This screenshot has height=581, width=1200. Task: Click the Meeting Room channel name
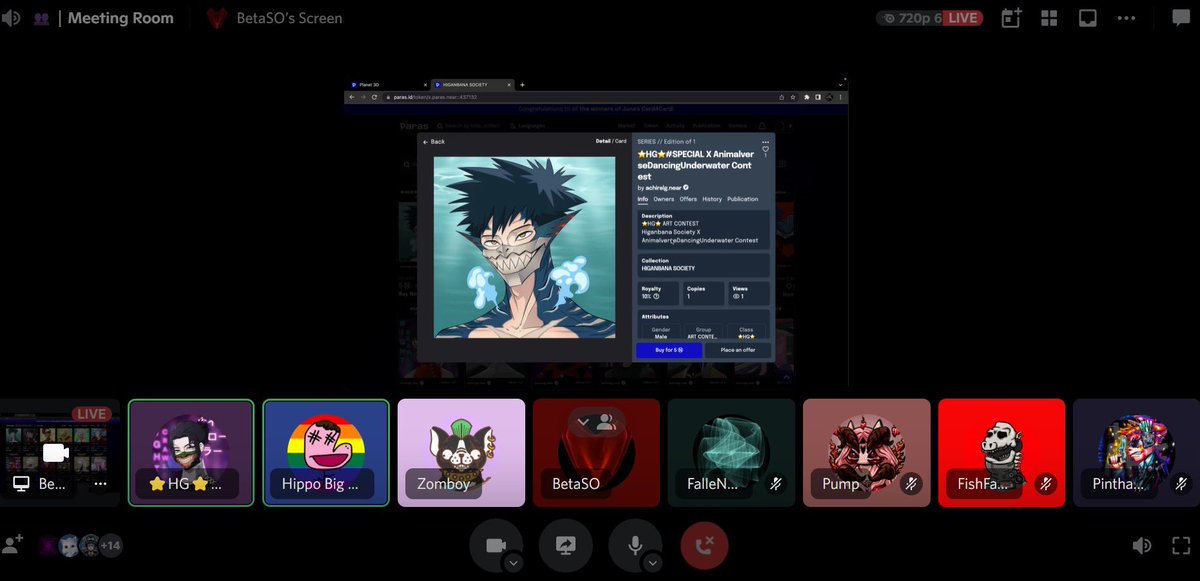[x=120, y=18]
